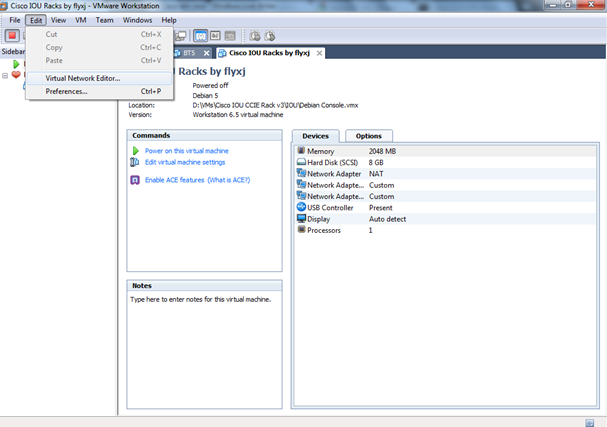Select the greyed Copy menu entry
The height and width of the screenshot is (427, 607).
(99, 47)
